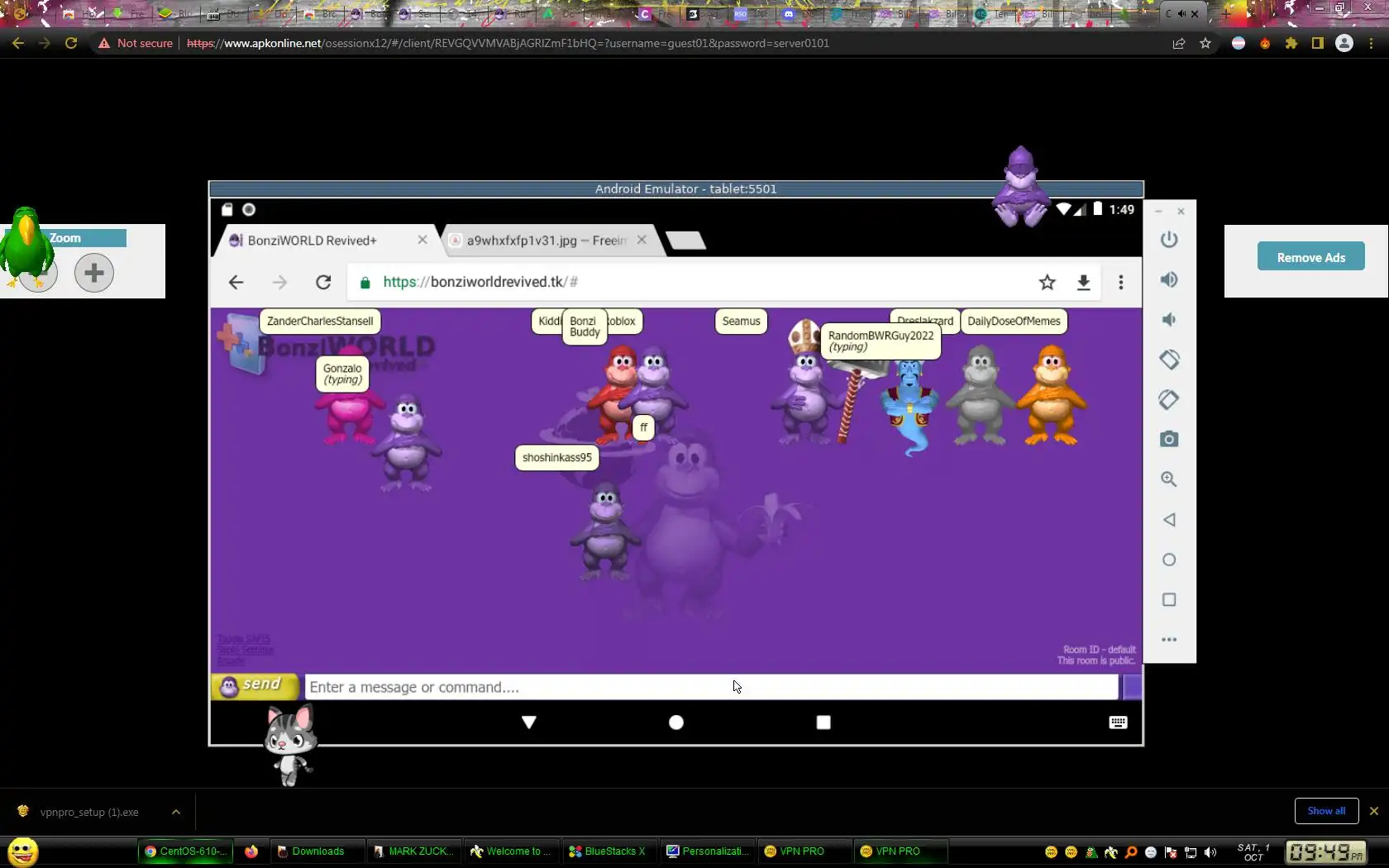Rotate the emulator right using the lower rotate icon
The width and height of the screenshot is (1389, 868).
tap(1168, 399)
